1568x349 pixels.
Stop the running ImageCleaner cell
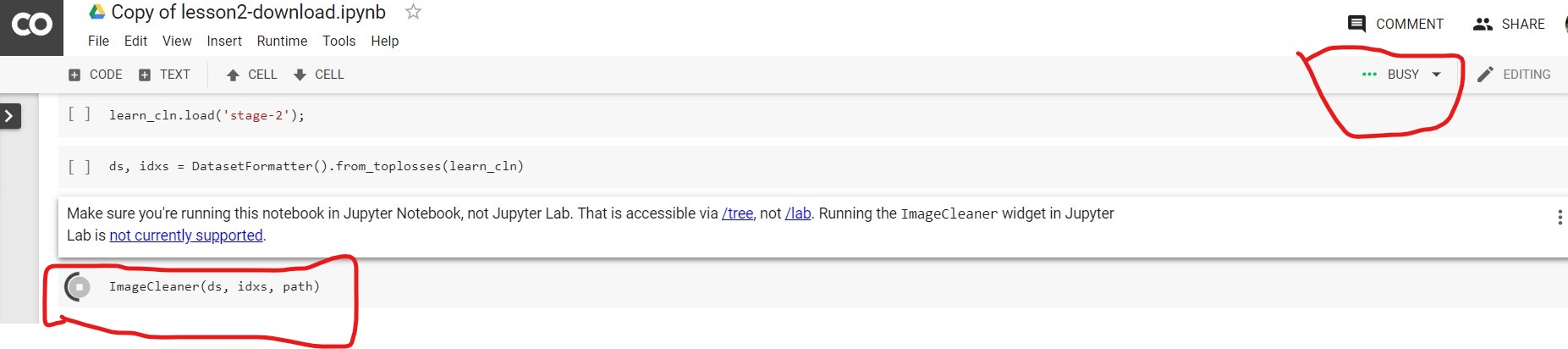78,287
